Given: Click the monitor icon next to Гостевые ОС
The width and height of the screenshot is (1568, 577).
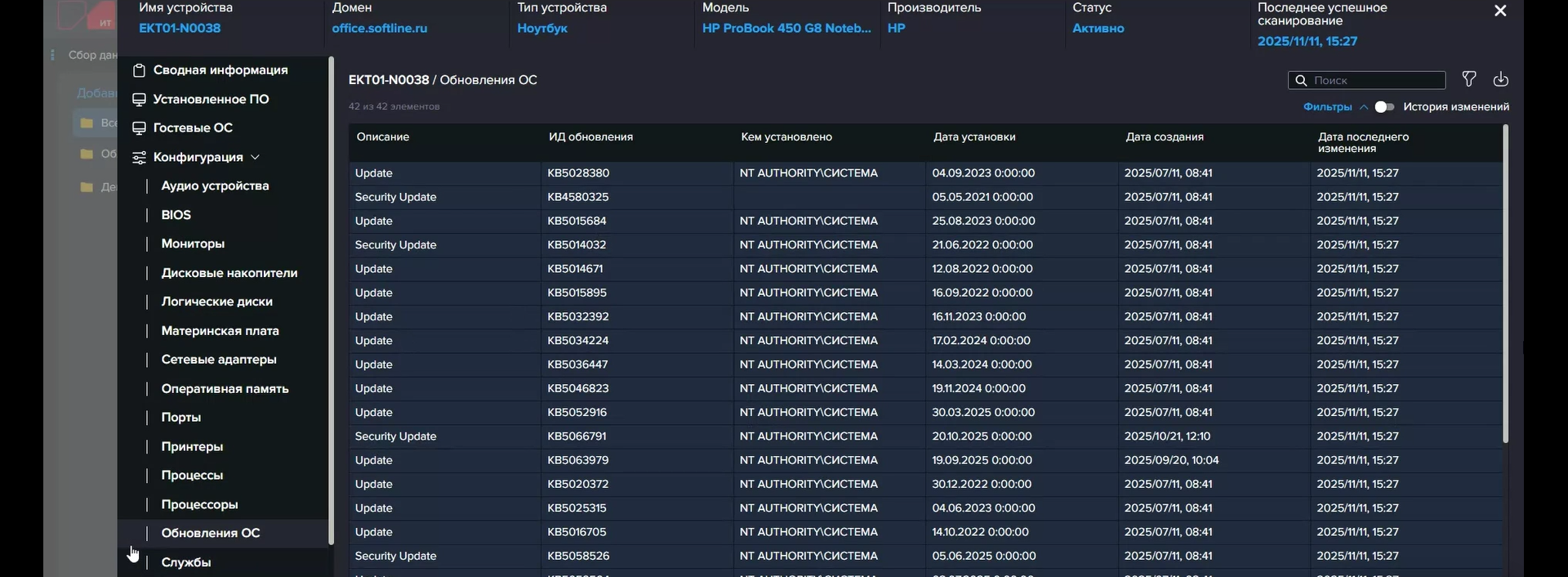Looking at the screenshot, I should click(139, 128).
